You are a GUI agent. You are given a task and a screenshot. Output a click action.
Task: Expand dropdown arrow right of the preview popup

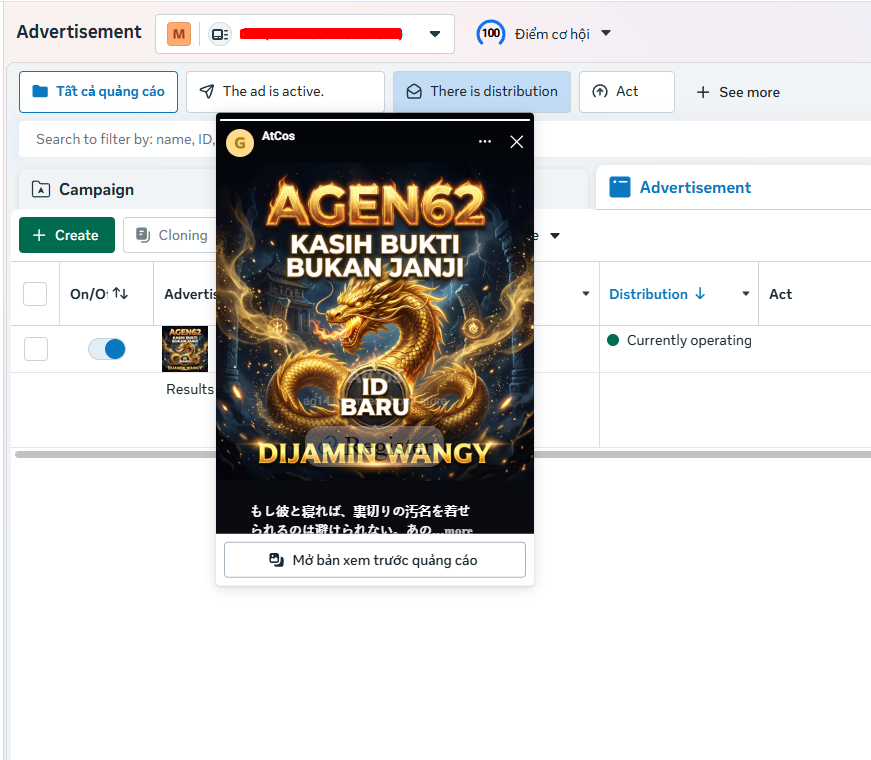point(554,236)
